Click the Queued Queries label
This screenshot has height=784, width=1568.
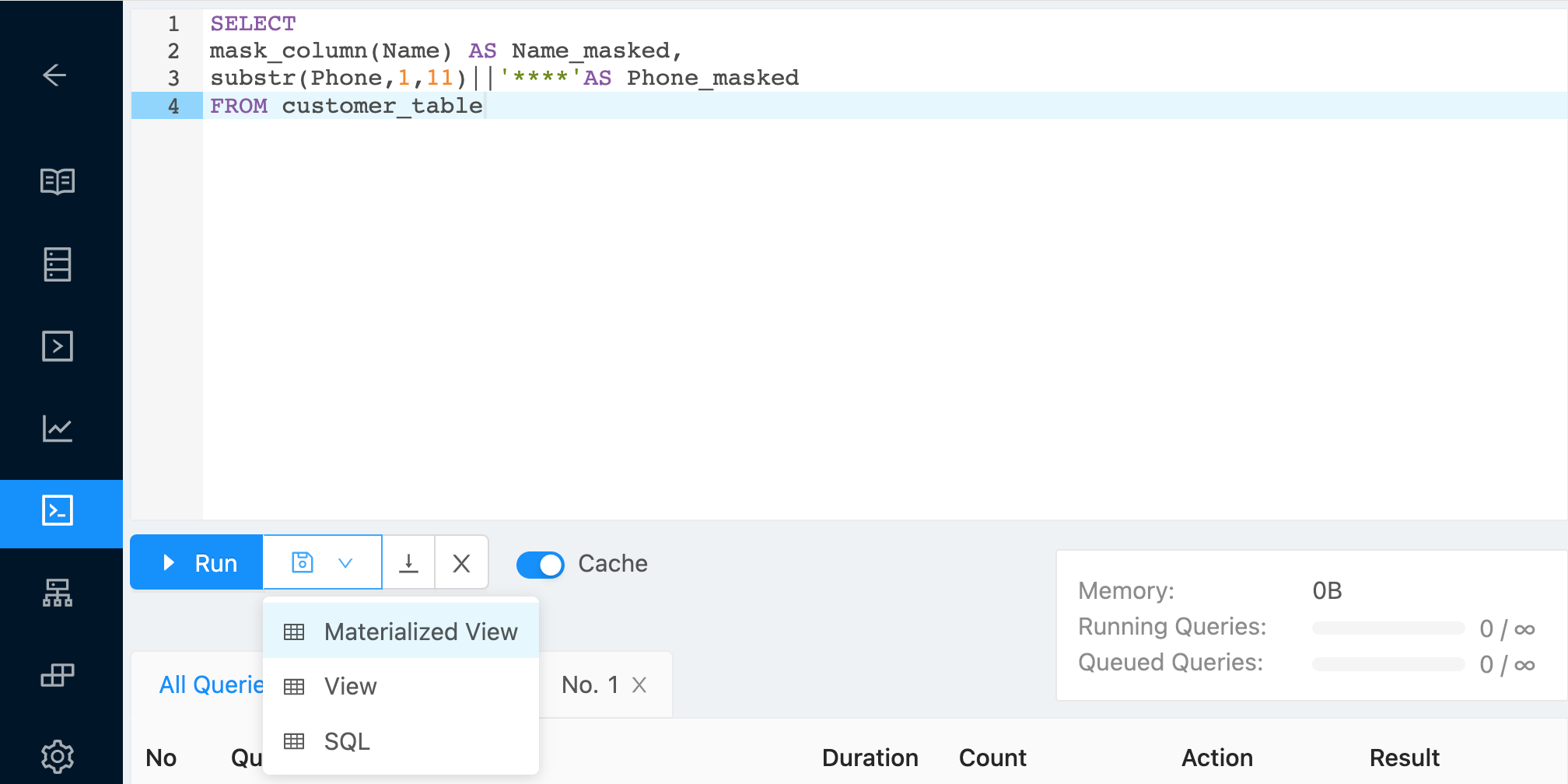[1170, 663]
